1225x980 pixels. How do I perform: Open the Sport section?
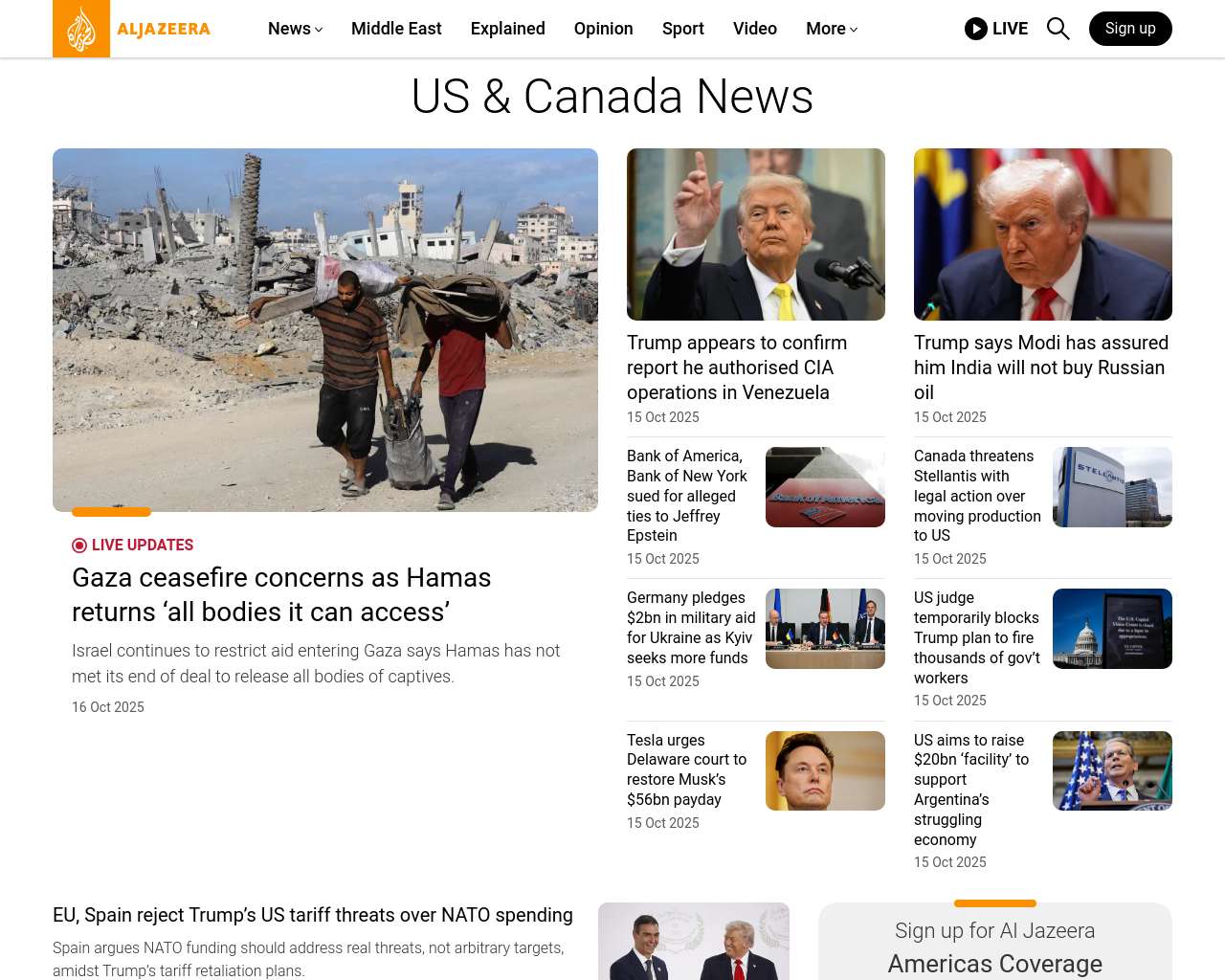click(683, 29)
